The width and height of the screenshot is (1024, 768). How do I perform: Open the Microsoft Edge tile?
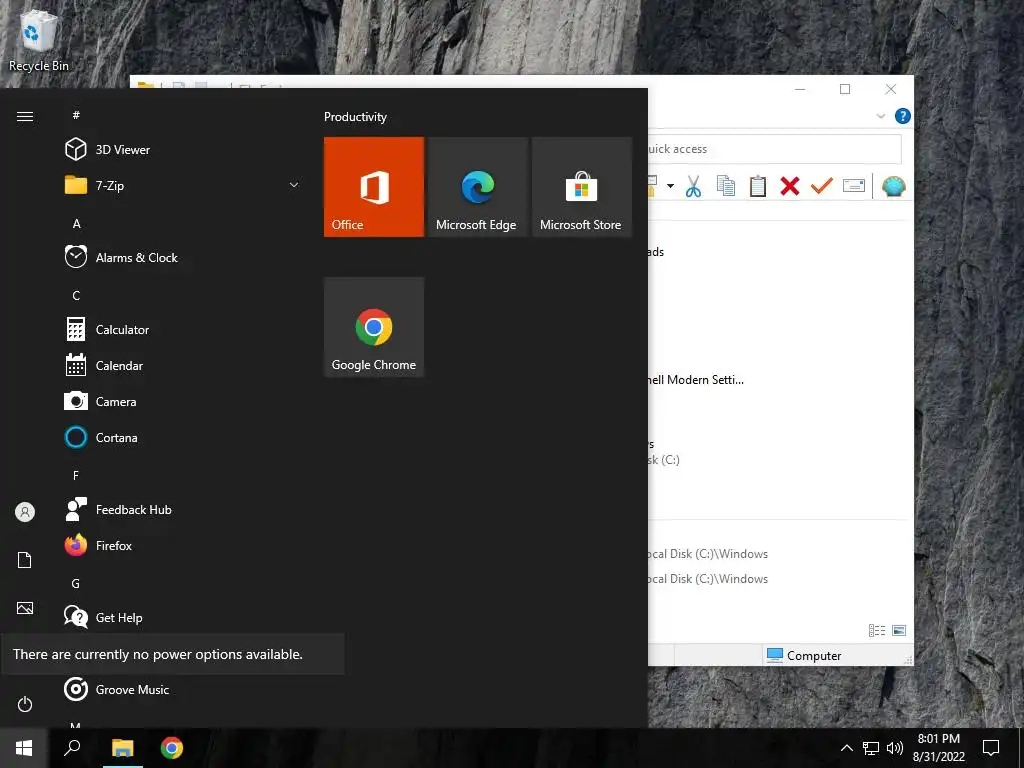point(477,187)
